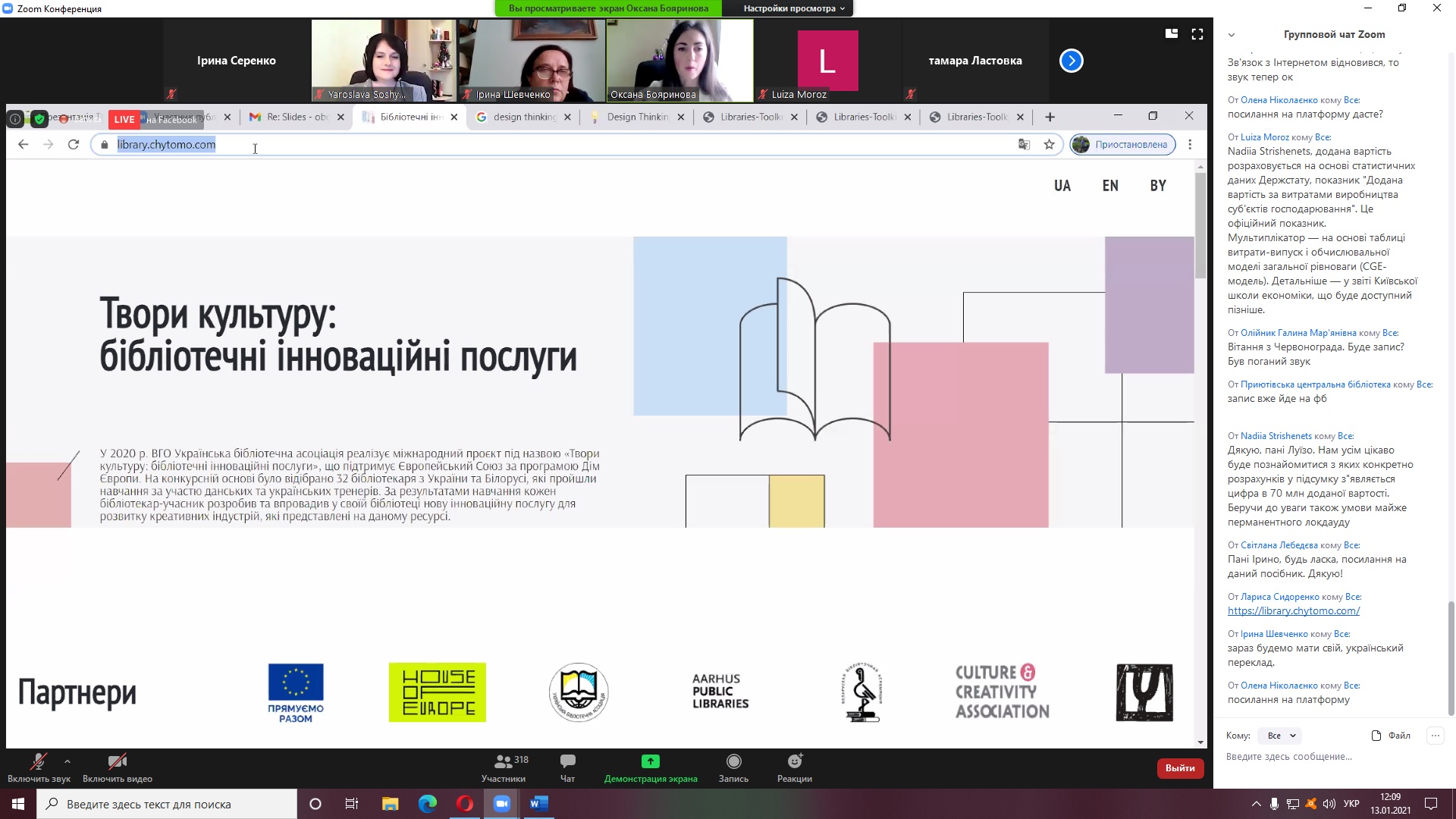Open Windows Start menu
Screen dimensions: 1456x819
click(18, 804)
